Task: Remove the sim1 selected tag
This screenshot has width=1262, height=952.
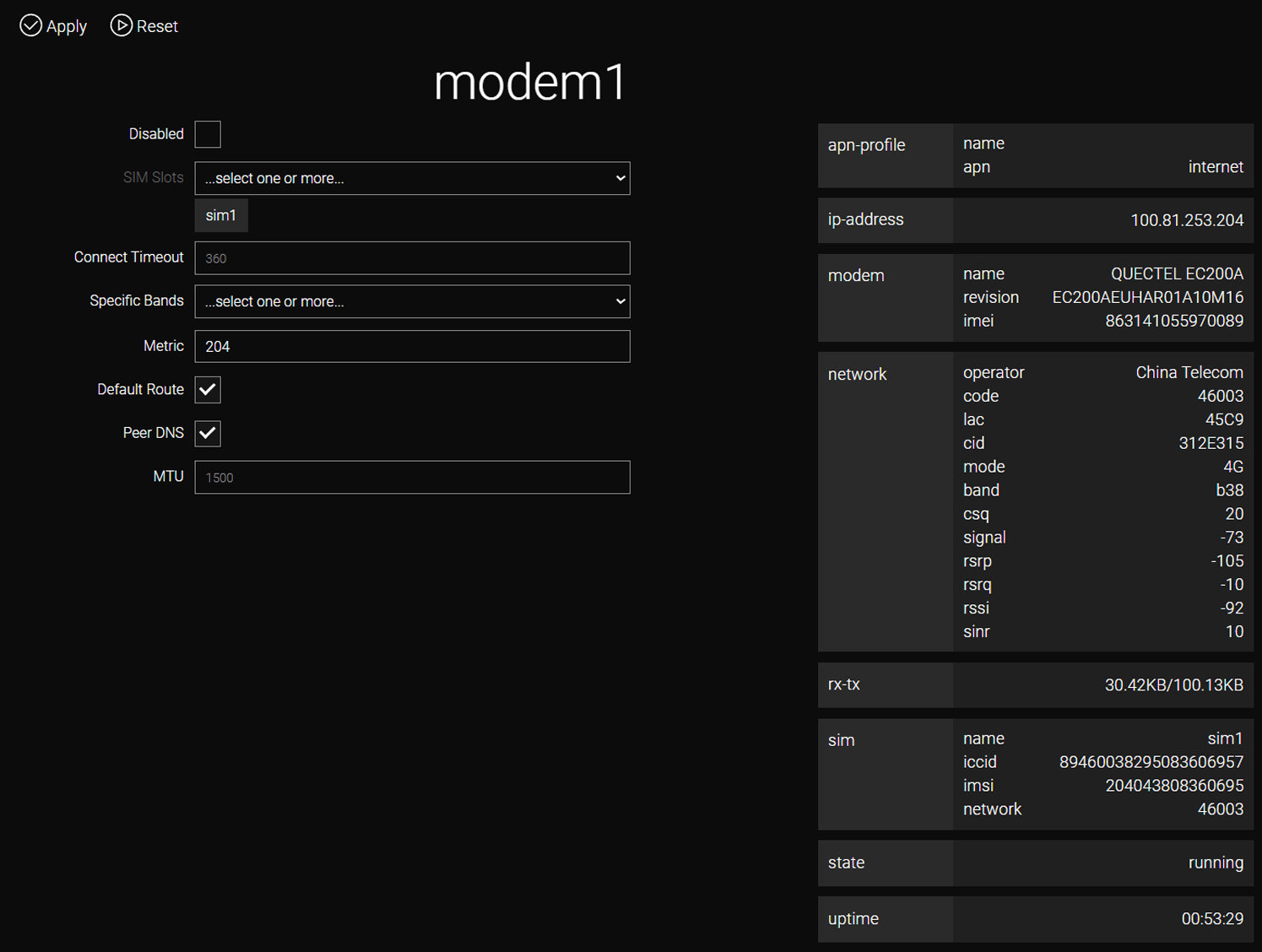Action: [221, 215]
